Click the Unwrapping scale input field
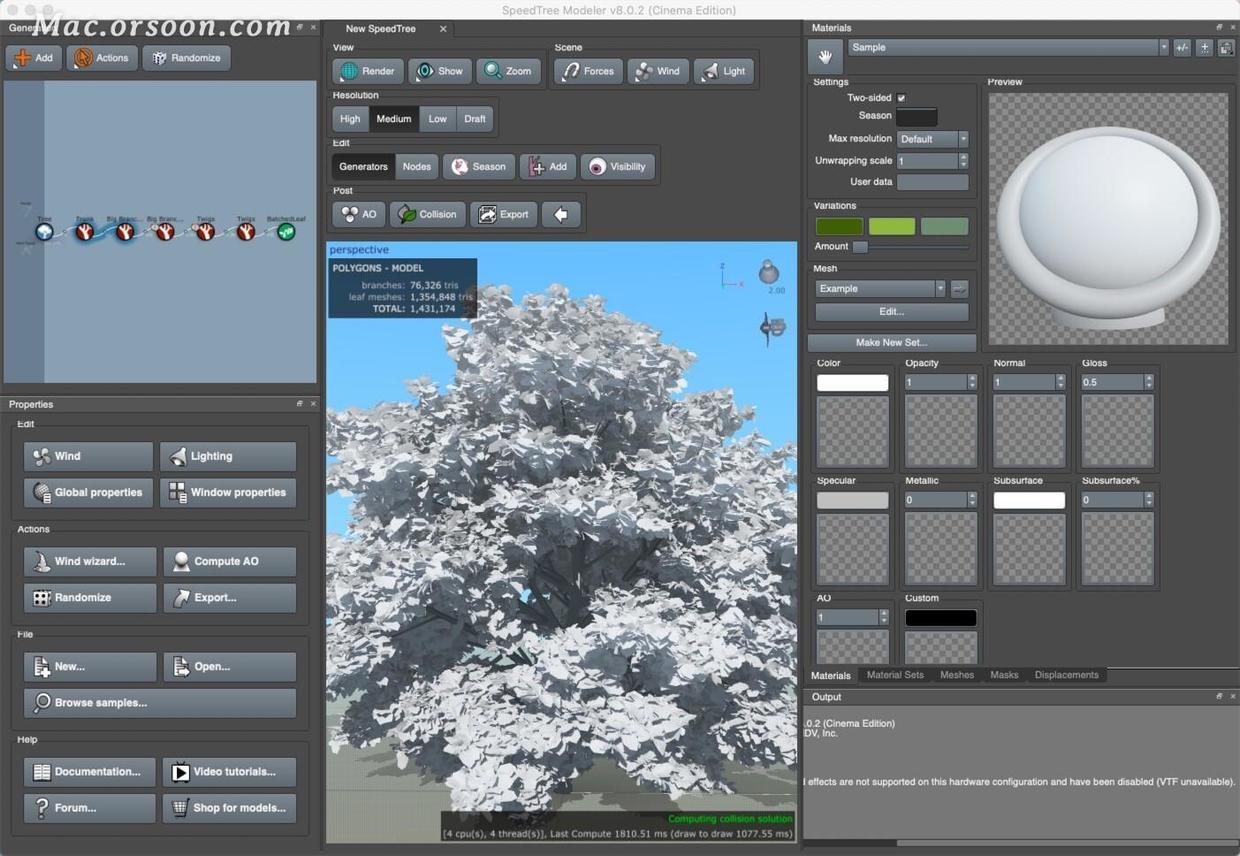1240x856 pixels. tap(927, 161)
